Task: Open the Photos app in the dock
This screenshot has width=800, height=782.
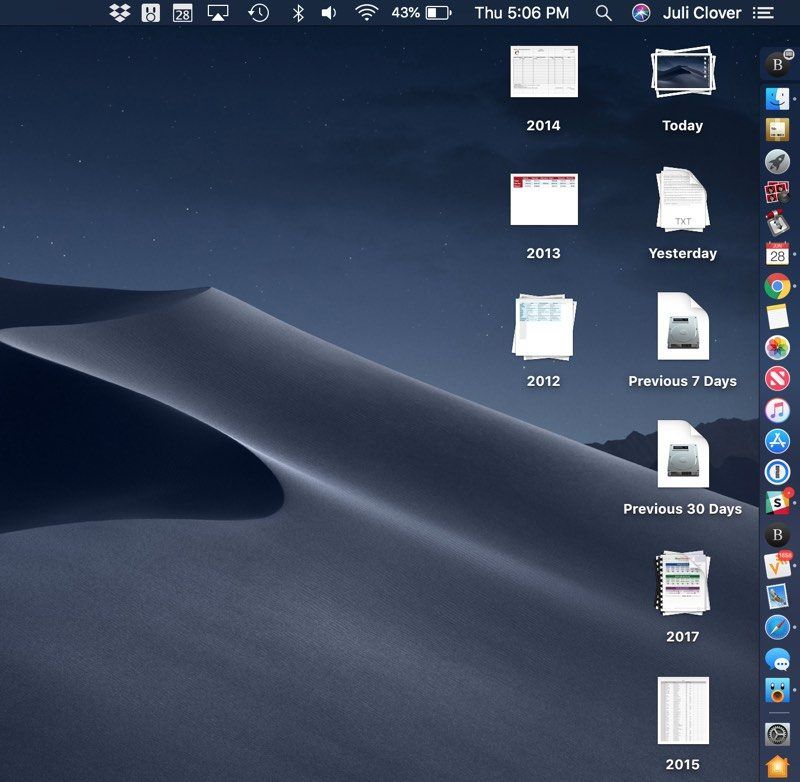Action: [x=777, y=347]
